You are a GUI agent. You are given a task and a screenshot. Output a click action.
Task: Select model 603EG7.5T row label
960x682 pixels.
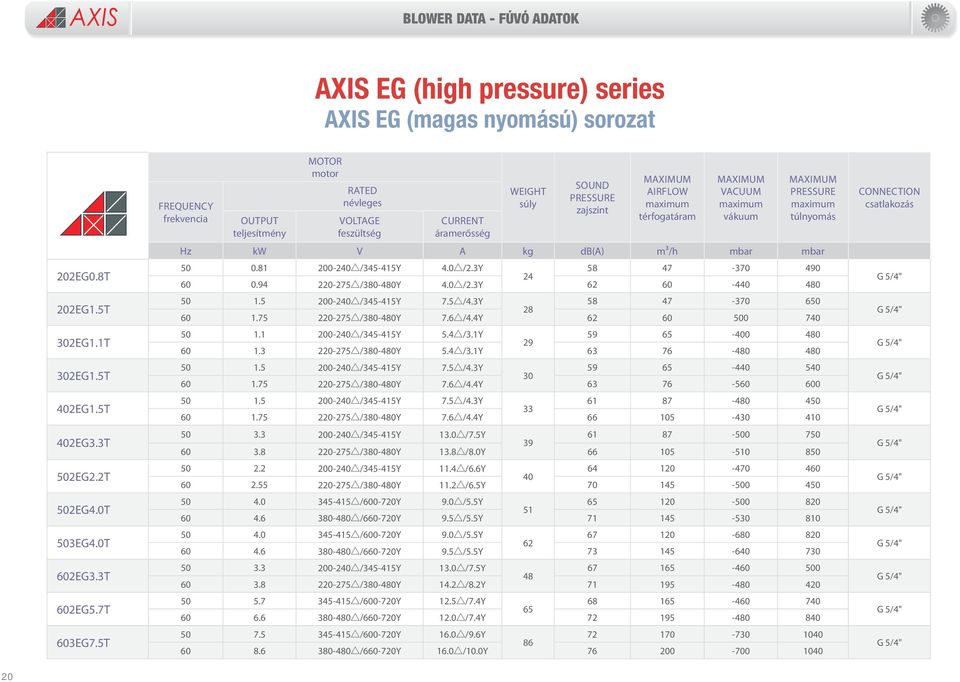tap(83, 643)
